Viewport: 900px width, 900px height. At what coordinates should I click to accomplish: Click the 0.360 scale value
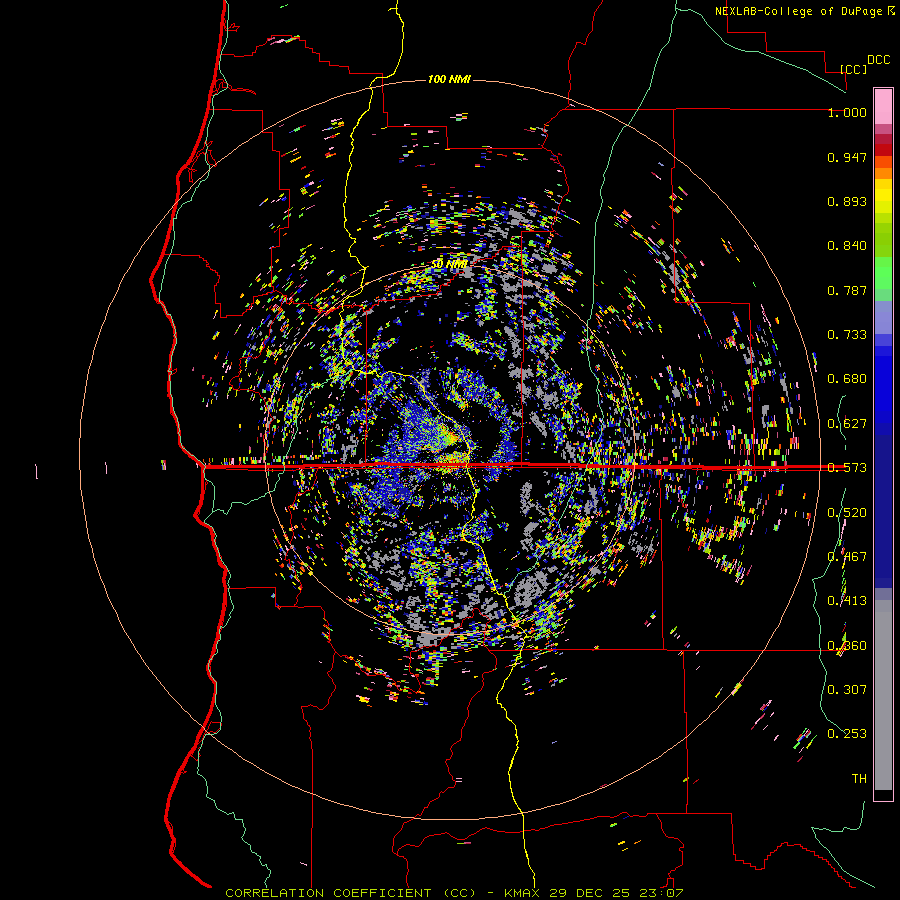click(847, 646)
